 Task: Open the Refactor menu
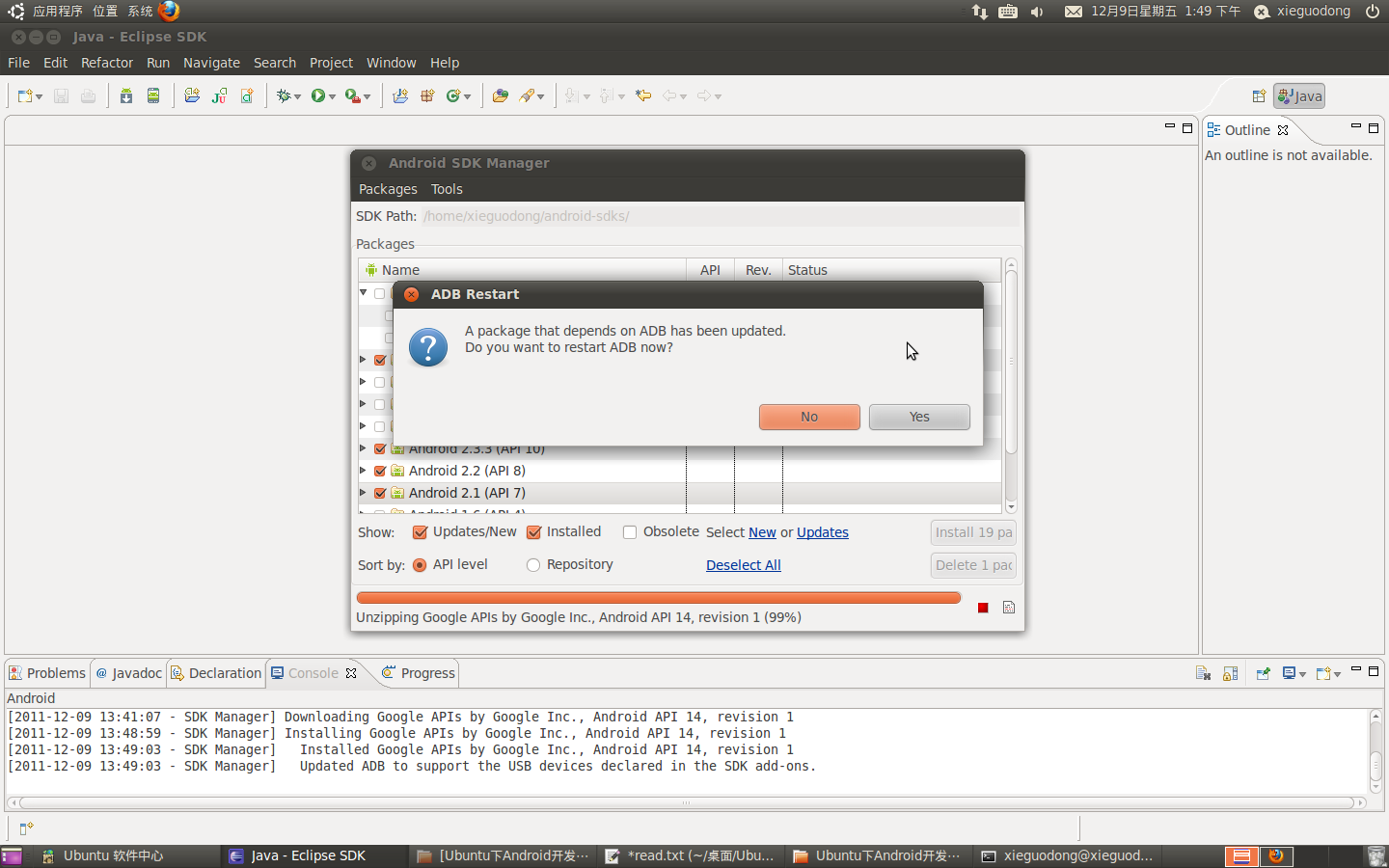(x=107, y=63)
